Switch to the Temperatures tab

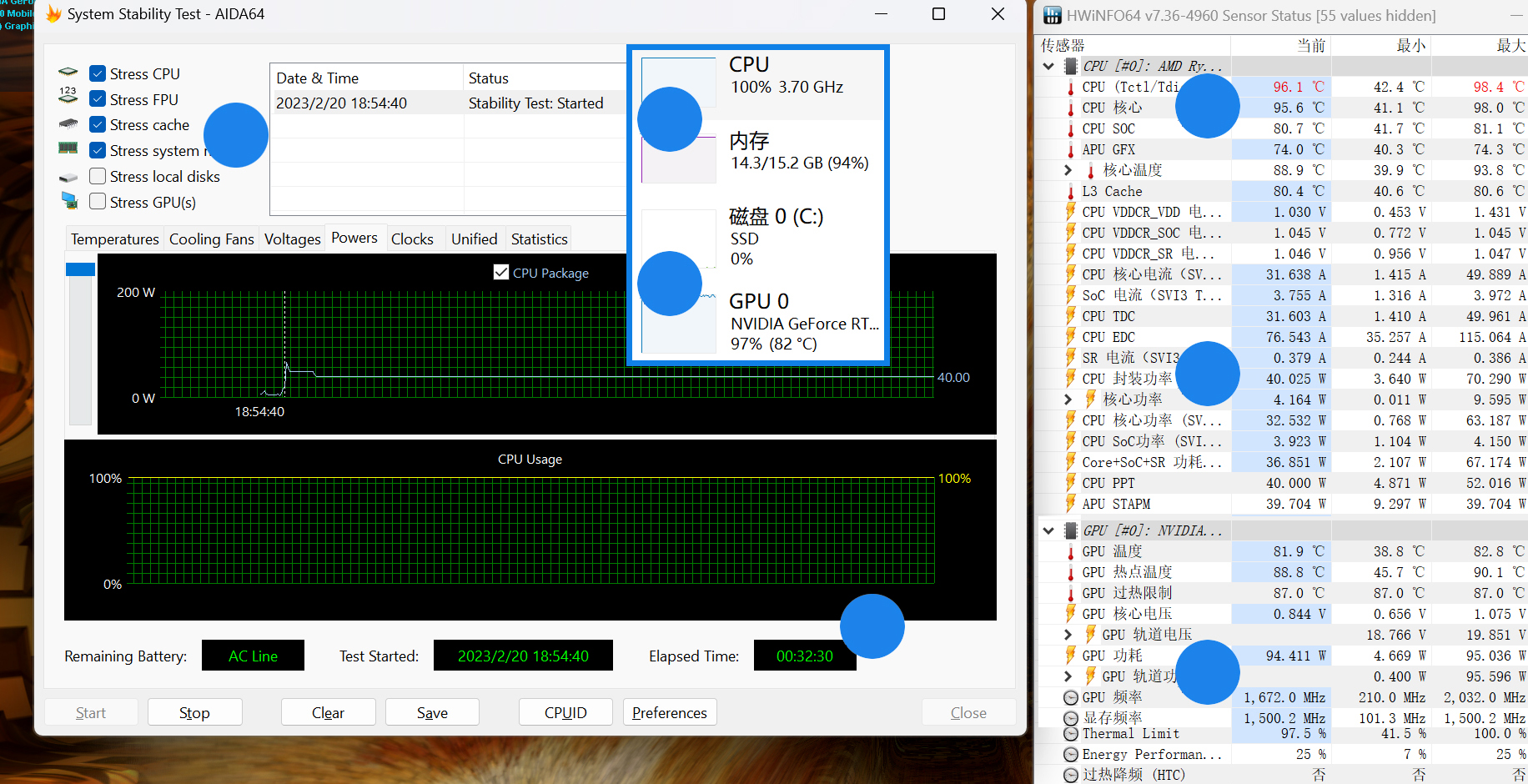pyautogui.click(x=115, y=239)
